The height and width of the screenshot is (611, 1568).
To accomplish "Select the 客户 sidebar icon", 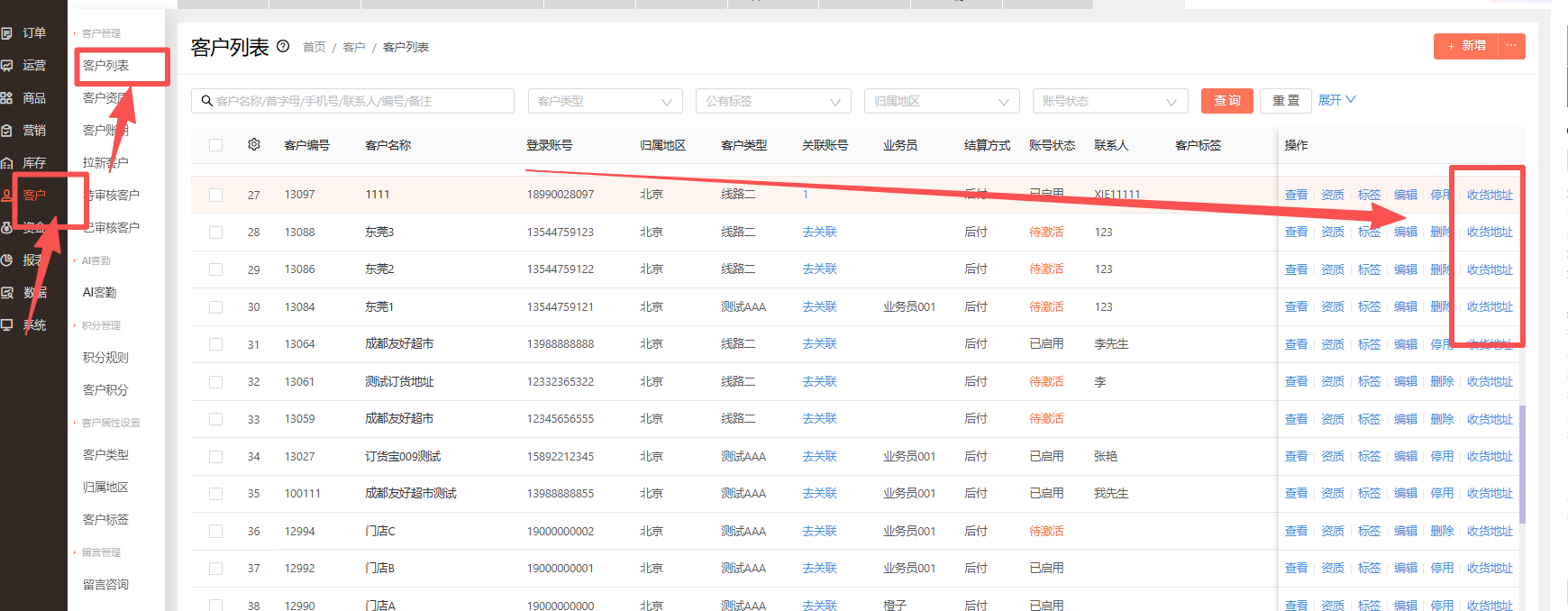I will [6, 196].
